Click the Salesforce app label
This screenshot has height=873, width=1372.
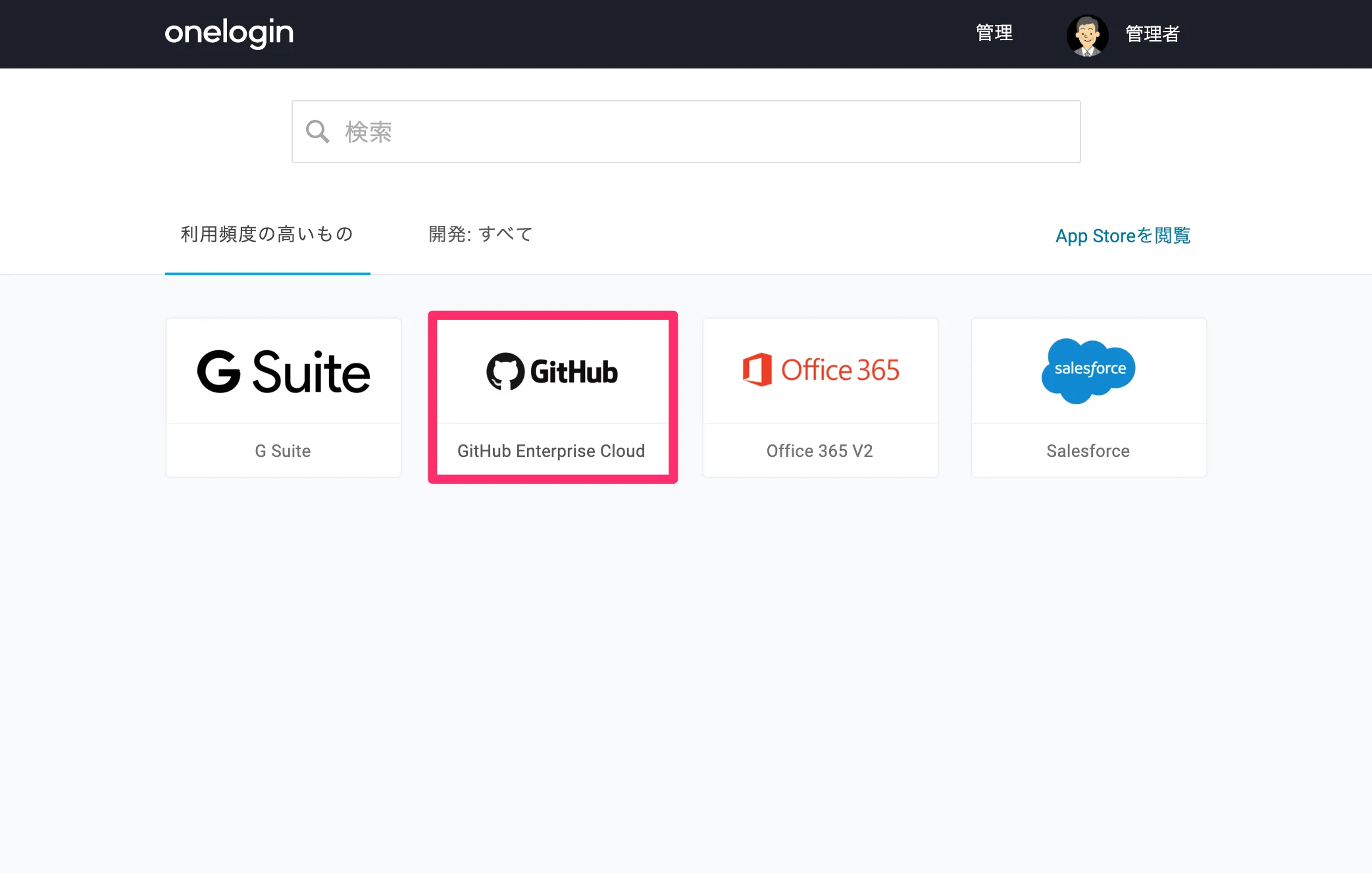click(x=1088, y=451)
